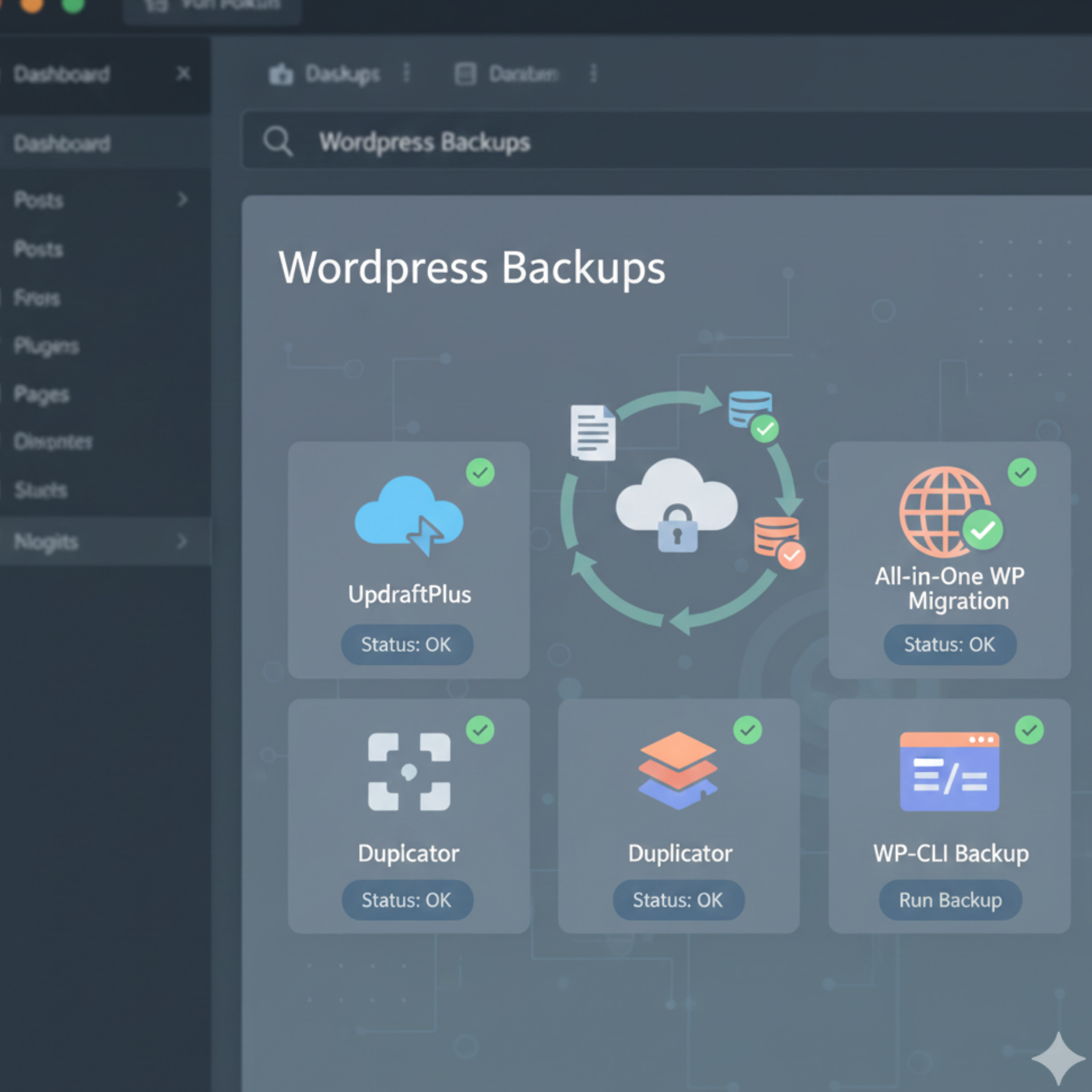Select the Nlogits sidebar entry
Viewport: 1092px width, 1092px height.
point(106,541)
